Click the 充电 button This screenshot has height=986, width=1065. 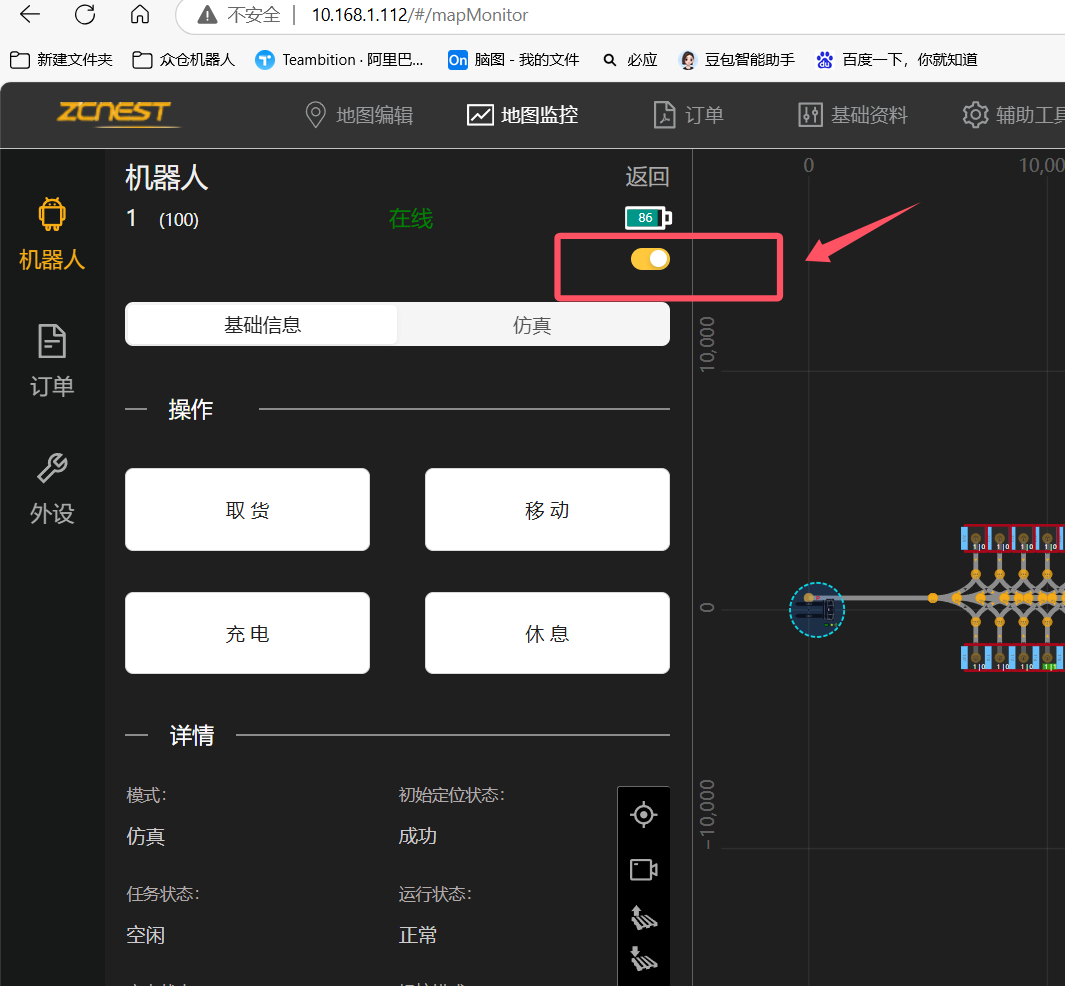[247, 633]
